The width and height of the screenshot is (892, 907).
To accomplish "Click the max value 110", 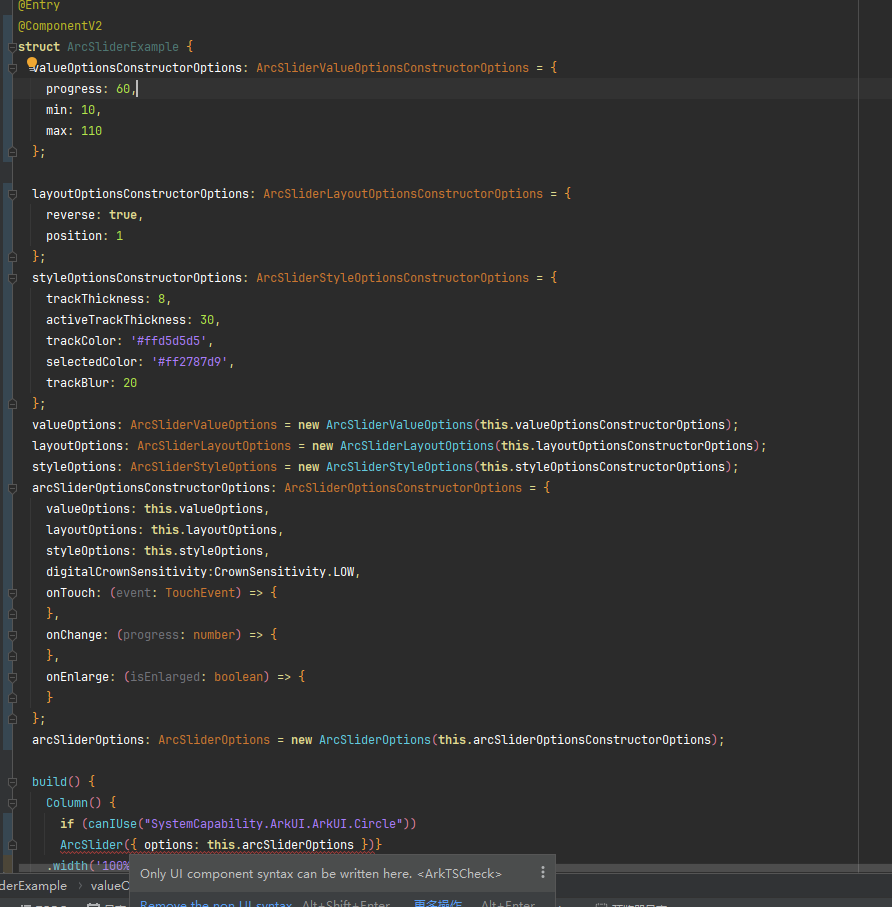I will click(91, 131).
